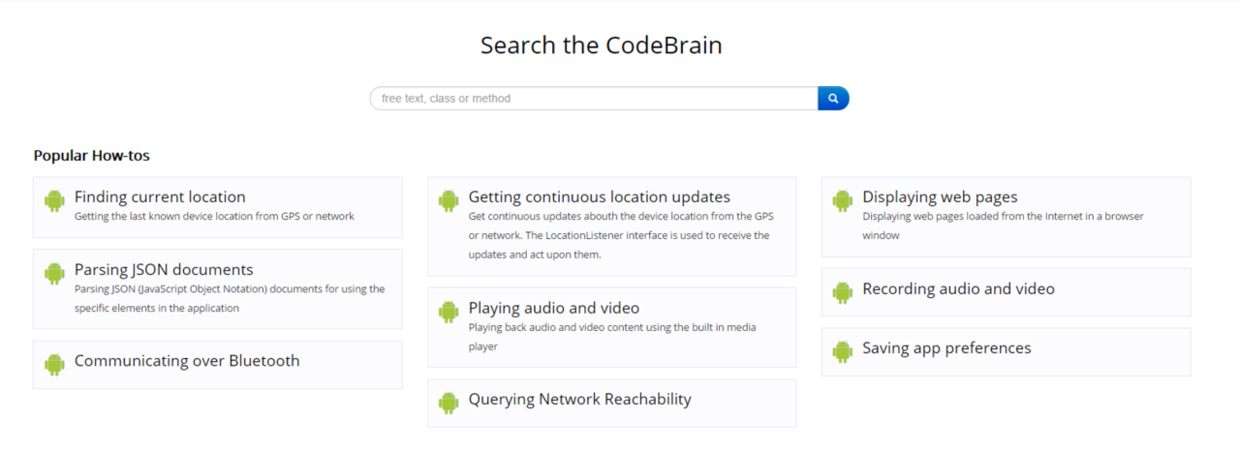Open Playing audio and video how-to
The height and width of the screenshot is (450, 1240).
[x=554, y=308]
